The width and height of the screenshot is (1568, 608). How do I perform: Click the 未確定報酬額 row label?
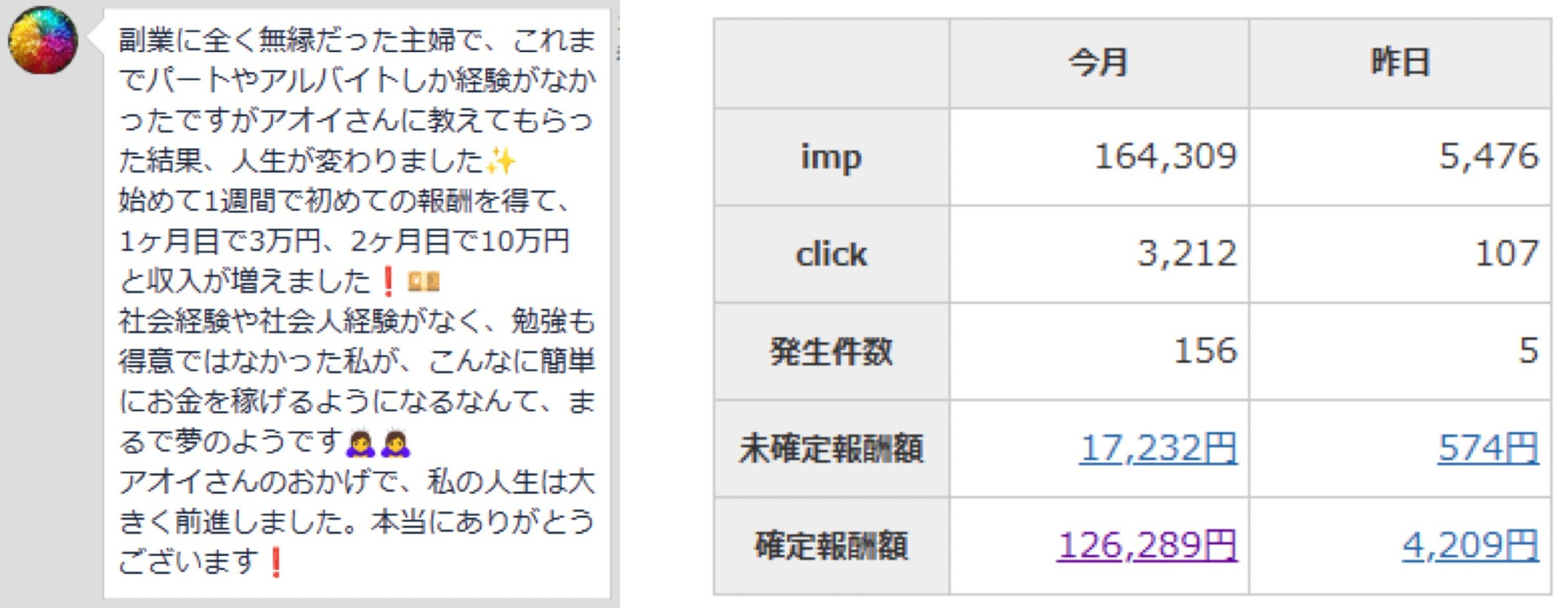coord(831,449)
